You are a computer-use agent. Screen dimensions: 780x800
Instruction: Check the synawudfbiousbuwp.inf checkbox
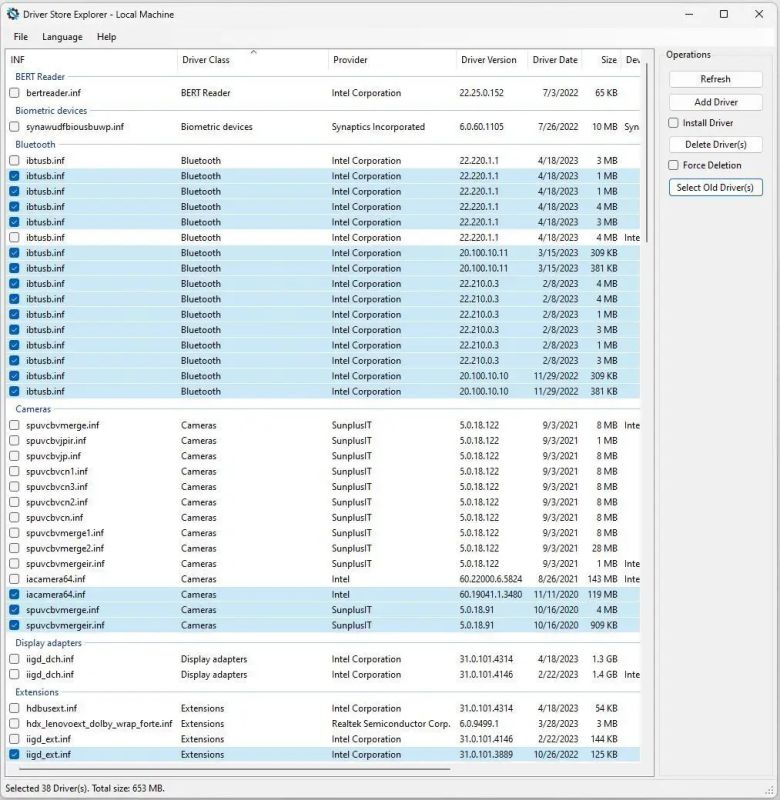pyautogui.click(x=14, y=127)
